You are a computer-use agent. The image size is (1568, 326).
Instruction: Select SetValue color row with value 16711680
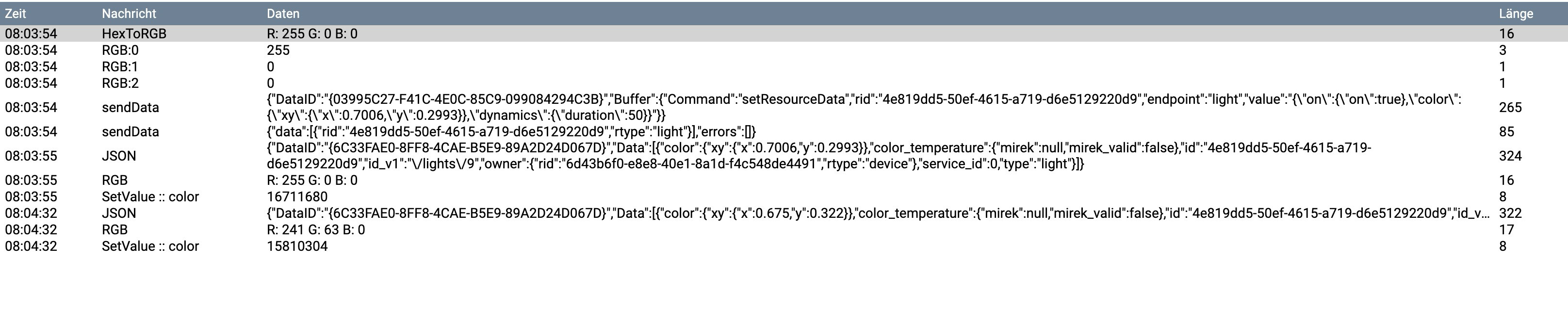150,197
